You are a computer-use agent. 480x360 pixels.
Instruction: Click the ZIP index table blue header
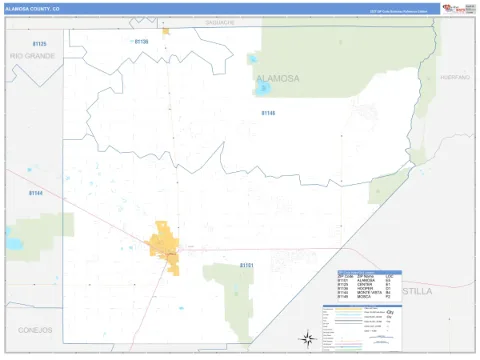[x=370, y=272]
